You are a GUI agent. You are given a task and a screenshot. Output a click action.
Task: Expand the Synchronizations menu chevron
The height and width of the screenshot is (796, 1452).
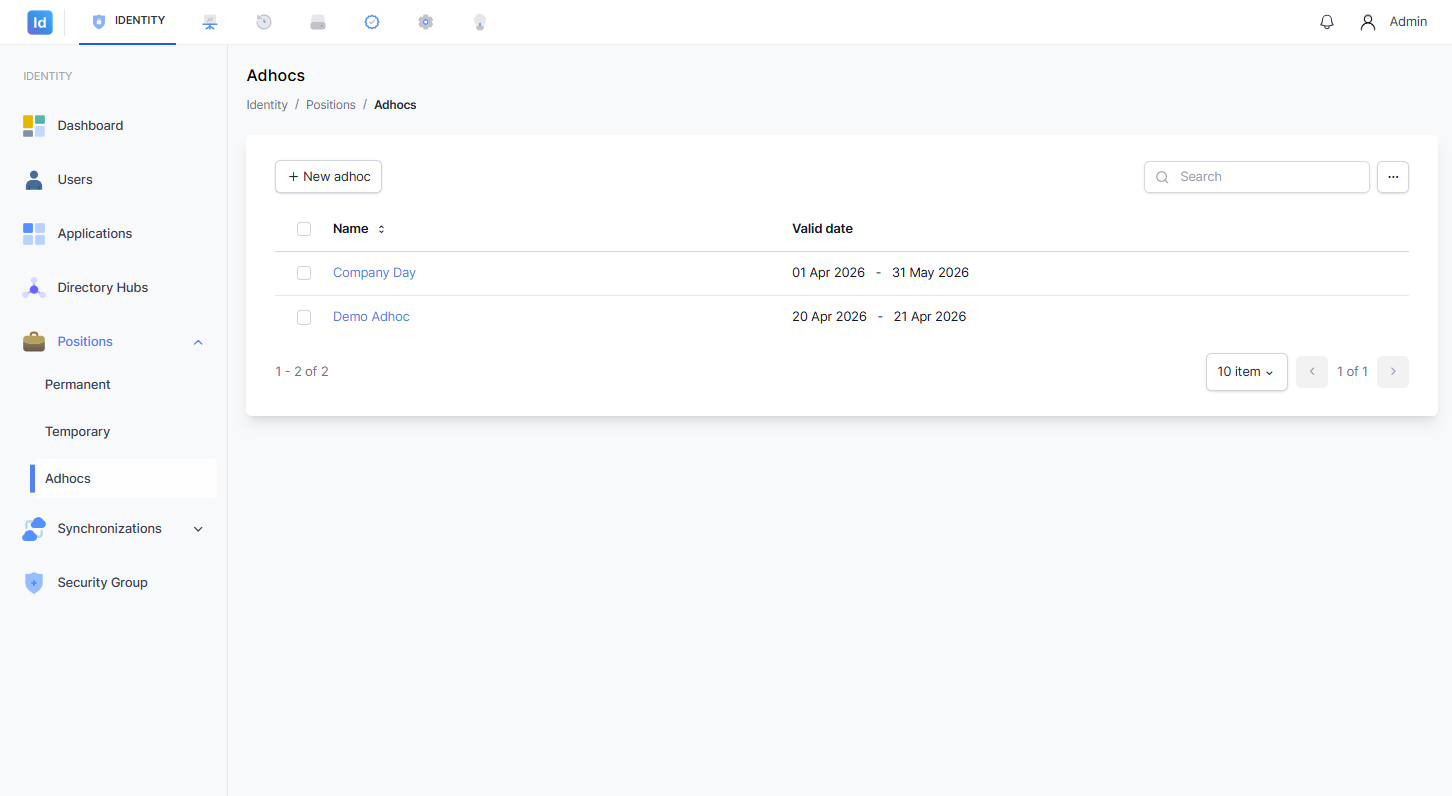point(198,529)
